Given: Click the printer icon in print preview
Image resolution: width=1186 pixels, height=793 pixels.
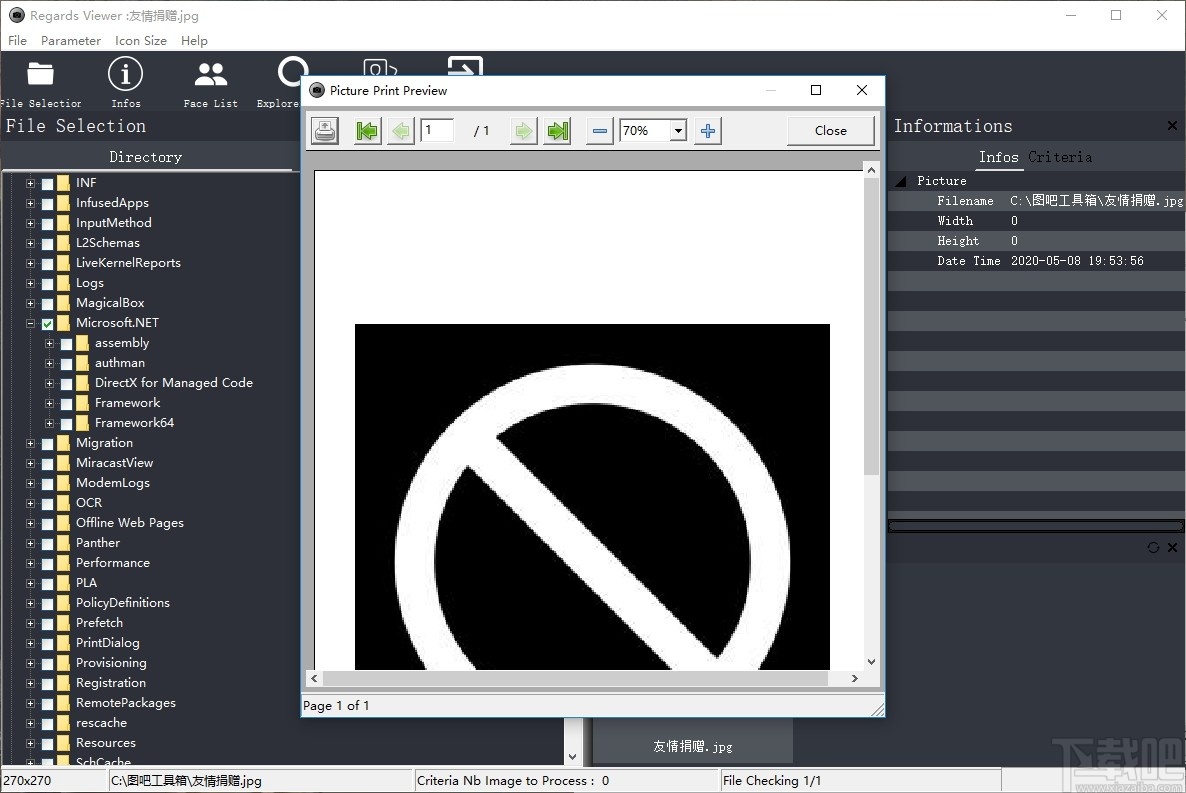Looking at the screenshot, I should 324,130.
